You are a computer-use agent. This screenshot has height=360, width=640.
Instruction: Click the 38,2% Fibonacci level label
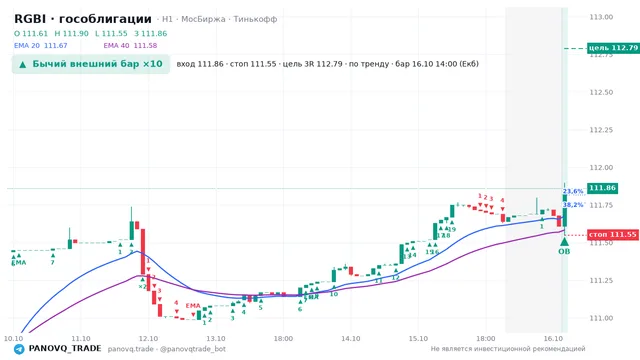click(573, 204)
